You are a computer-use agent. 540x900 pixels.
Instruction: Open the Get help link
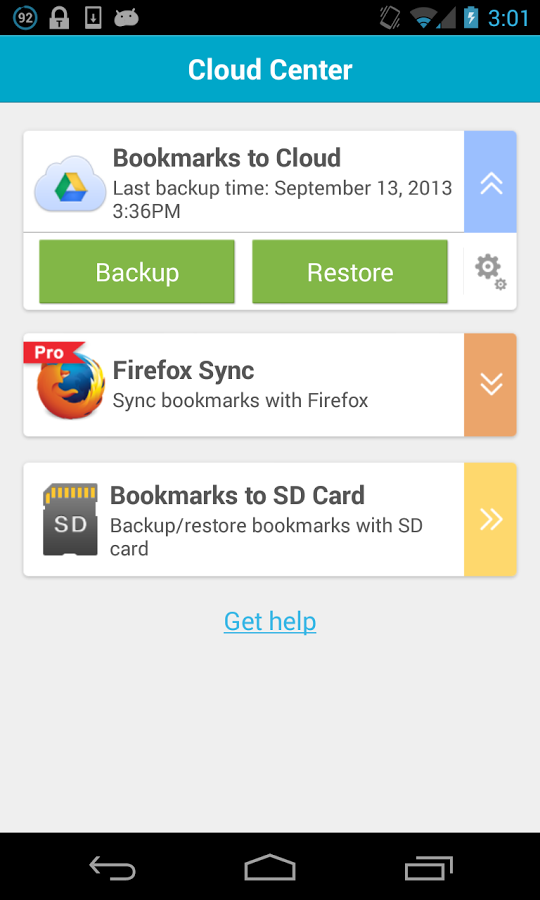270,621
